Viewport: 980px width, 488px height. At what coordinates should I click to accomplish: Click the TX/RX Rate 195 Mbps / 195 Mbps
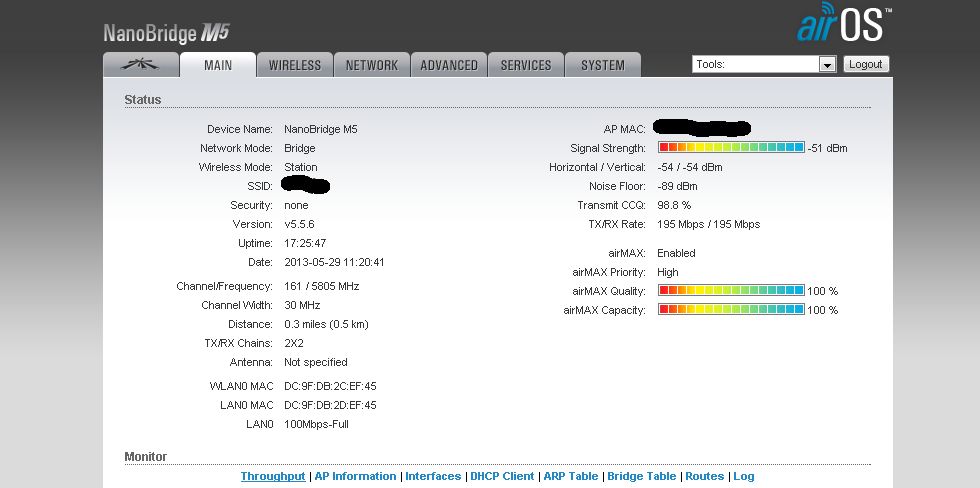pyautogui.click(x=709, y=224)
